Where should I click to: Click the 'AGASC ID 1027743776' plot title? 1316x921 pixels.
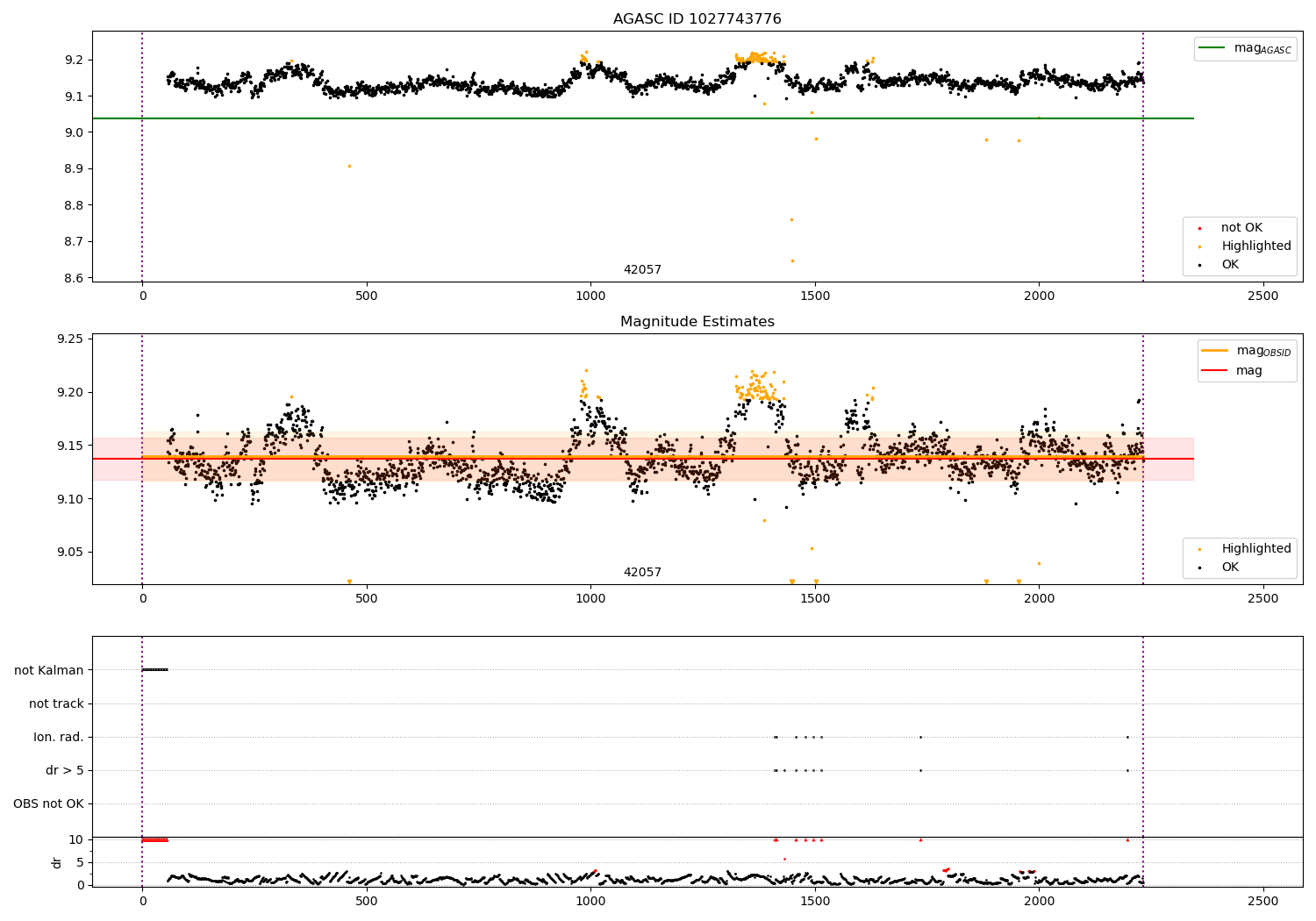click(x=697, y=19)
